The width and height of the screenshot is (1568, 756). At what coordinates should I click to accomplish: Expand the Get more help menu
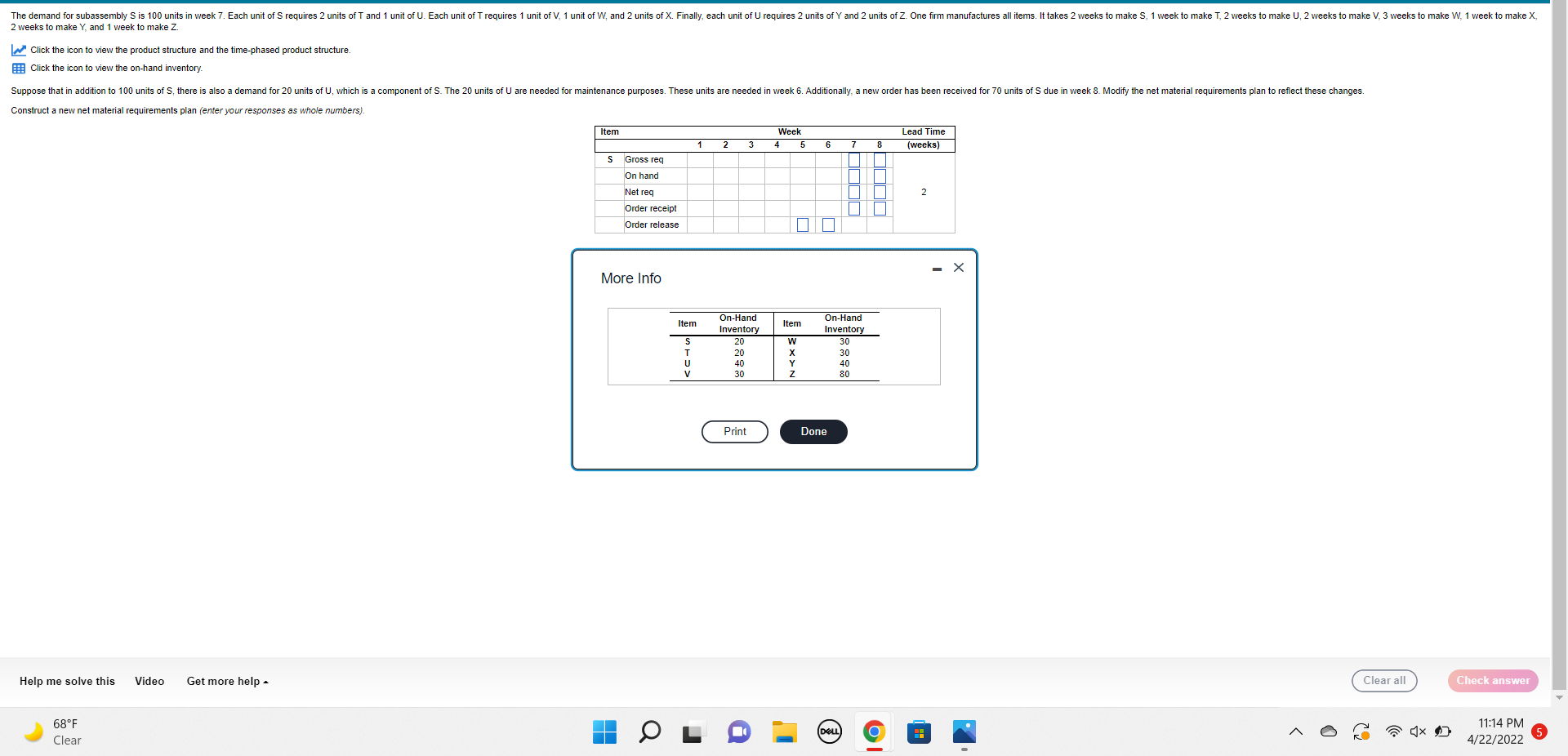click(226, 681)
